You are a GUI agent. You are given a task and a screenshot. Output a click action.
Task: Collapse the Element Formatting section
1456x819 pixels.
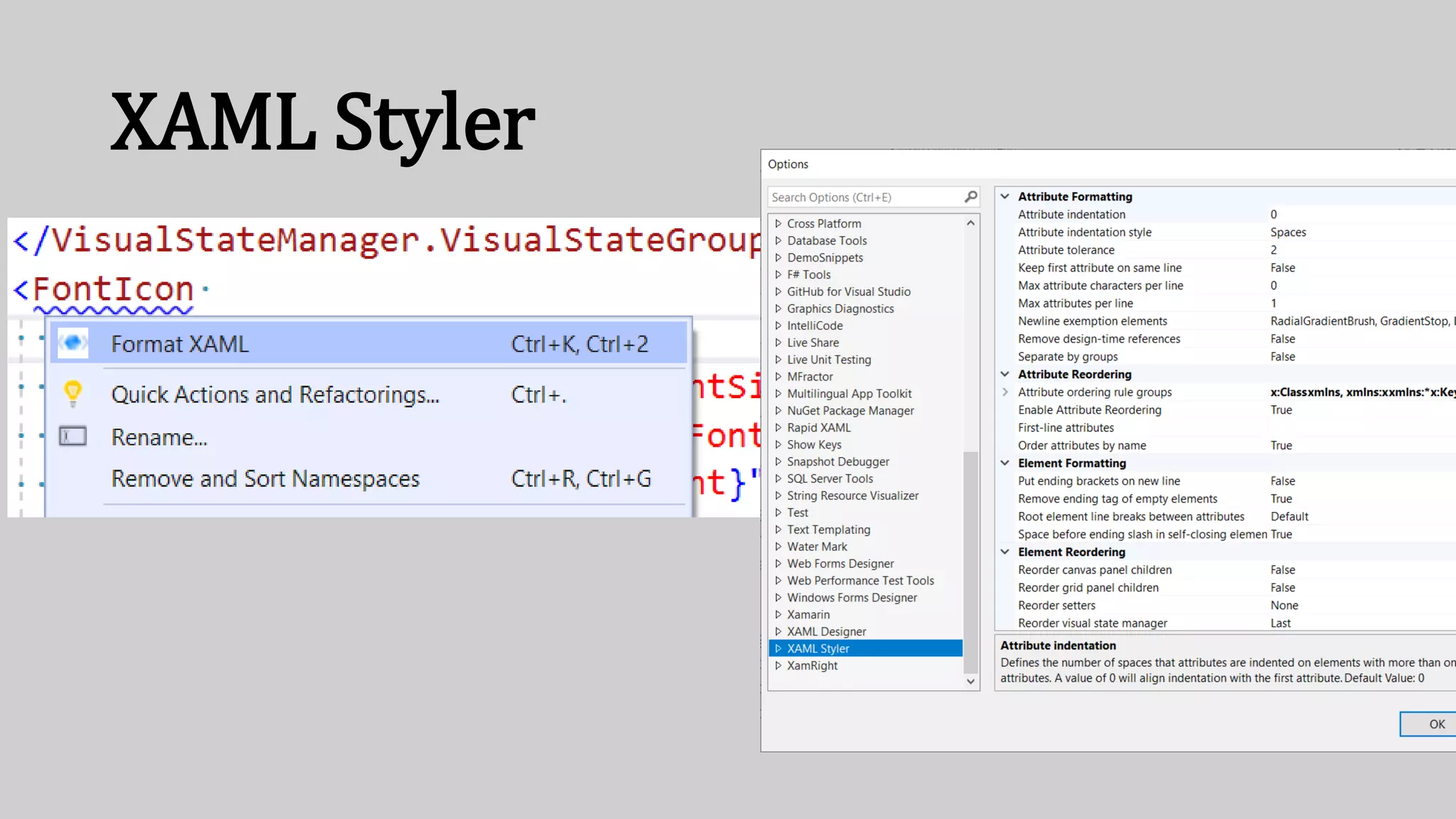[1005, 463]
